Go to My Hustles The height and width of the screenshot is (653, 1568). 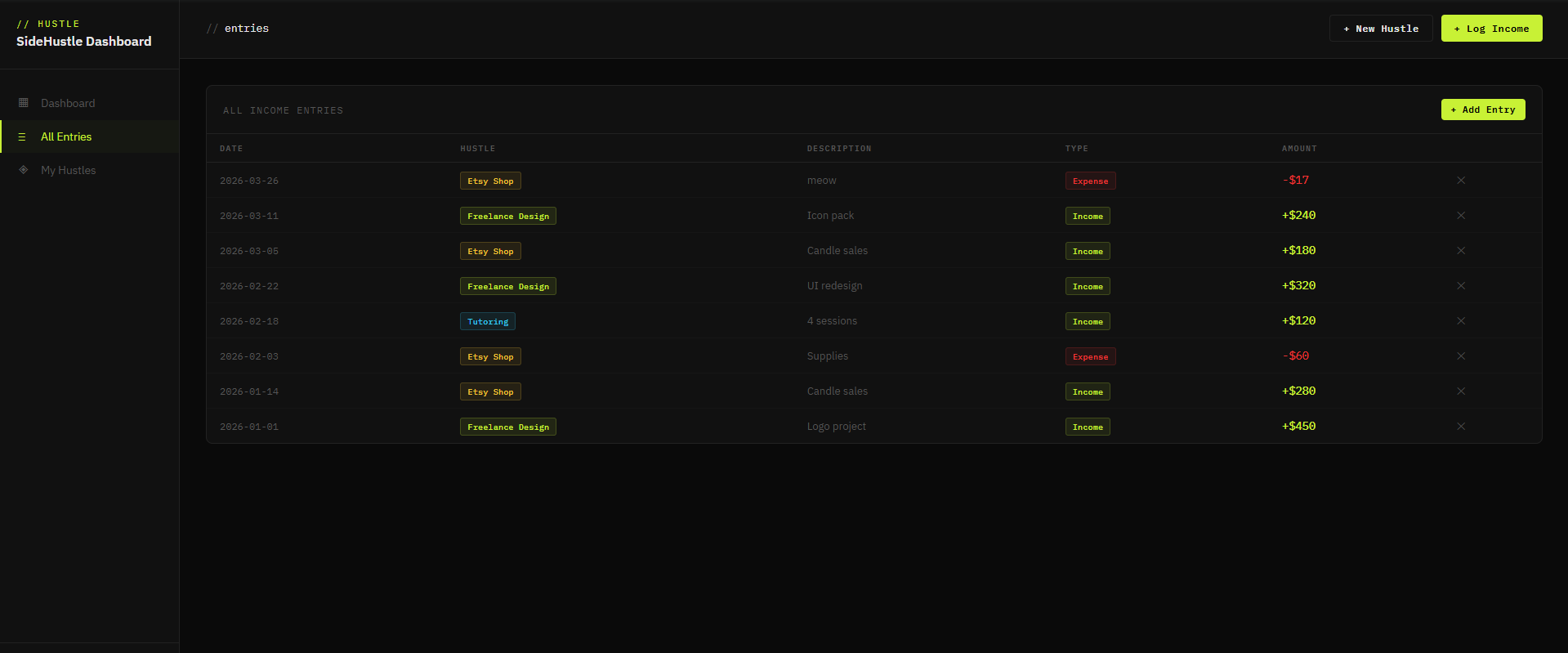point(89,170)
